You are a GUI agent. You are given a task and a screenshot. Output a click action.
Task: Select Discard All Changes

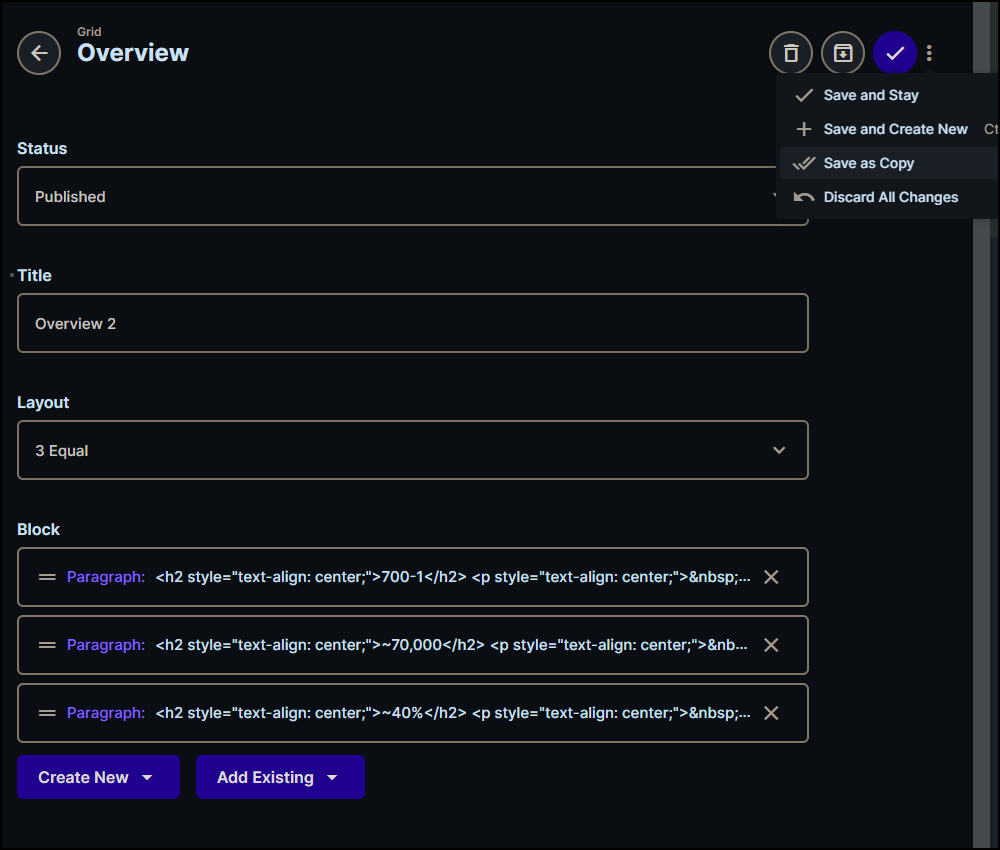(888, 197)
